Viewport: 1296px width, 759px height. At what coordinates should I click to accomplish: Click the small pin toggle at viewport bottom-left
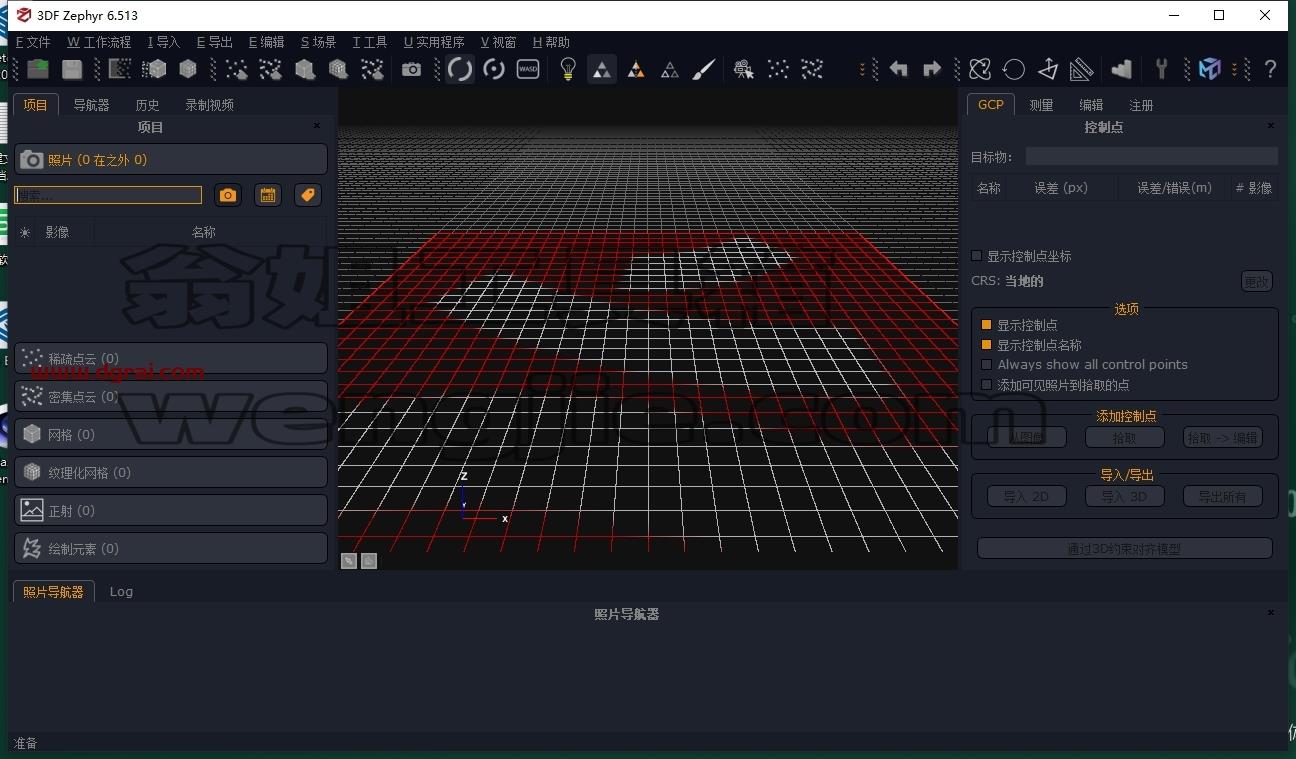click(x=348, y=561)
